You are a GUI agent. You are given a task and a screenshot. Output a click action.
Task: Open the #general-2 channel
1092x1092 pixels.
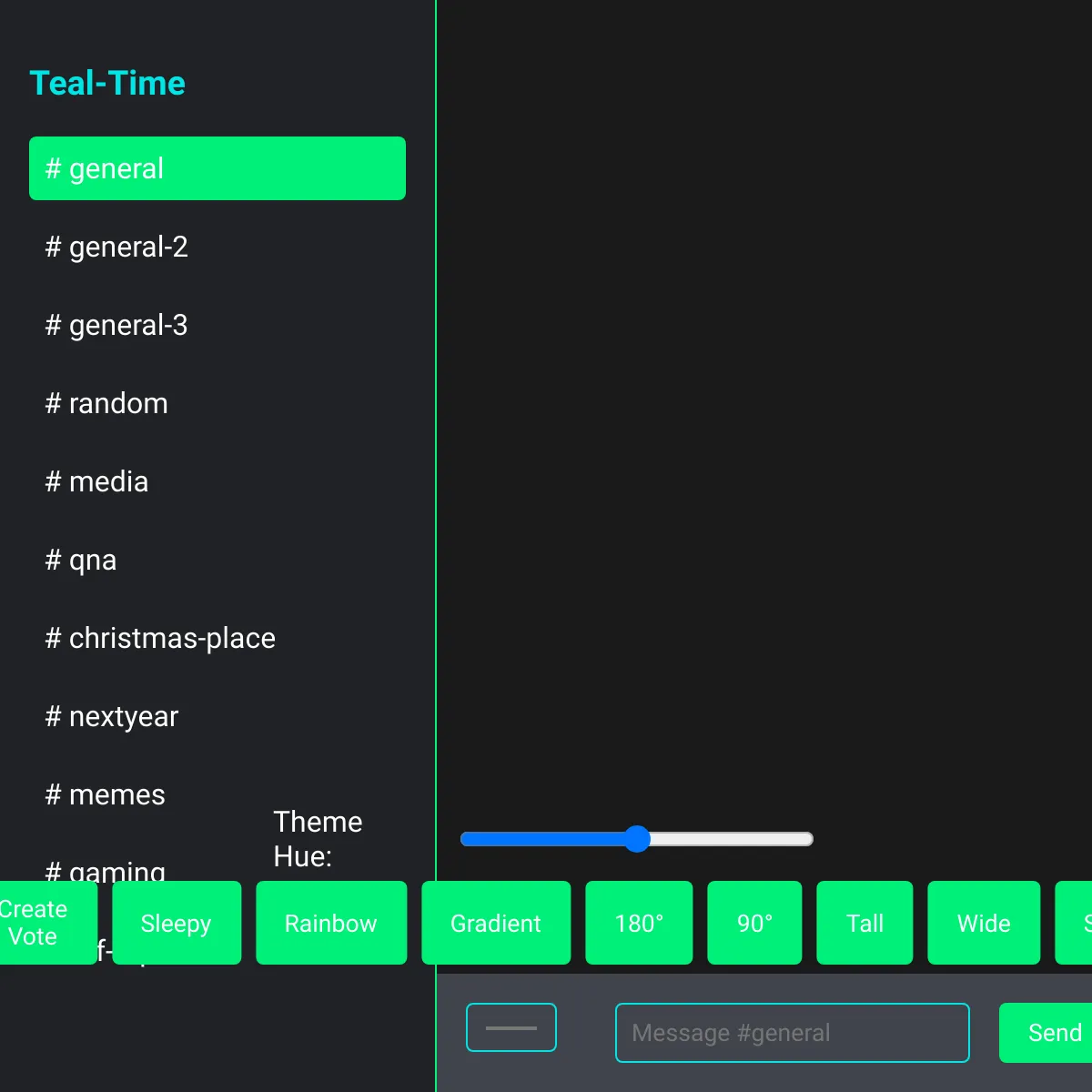tap(116, 247)
